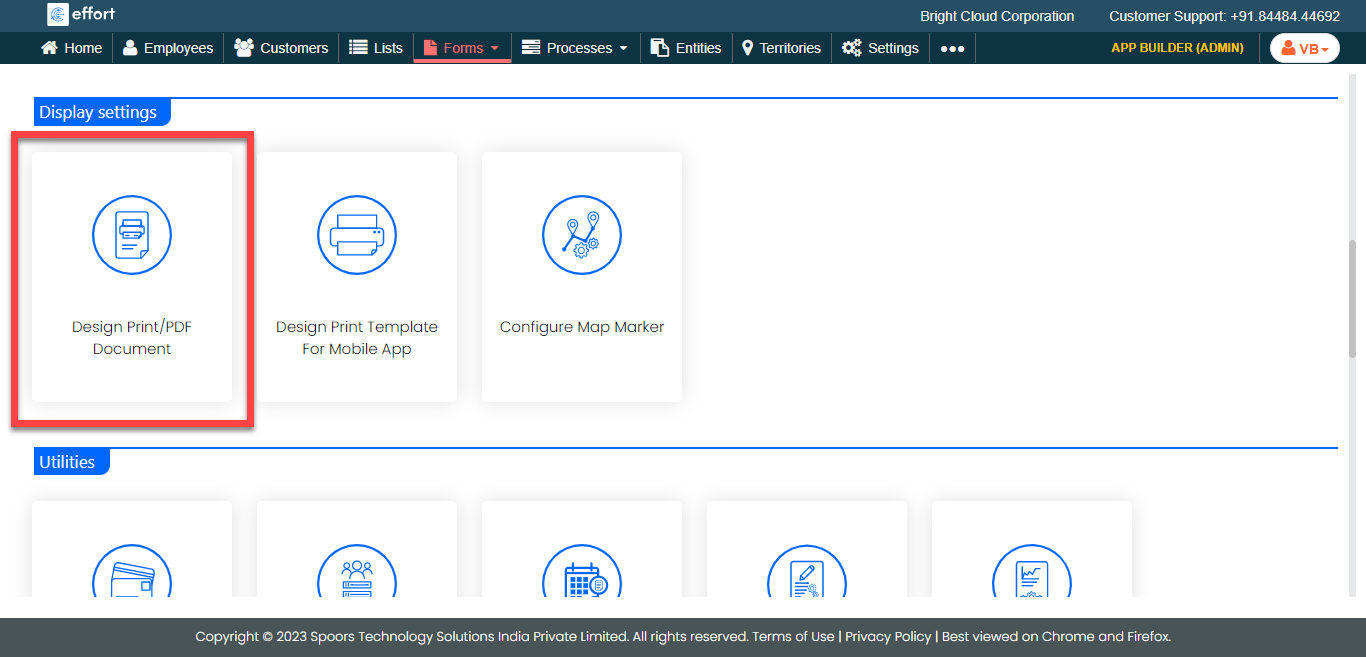Open the Terms of Use link

click(x=793, y=636)
